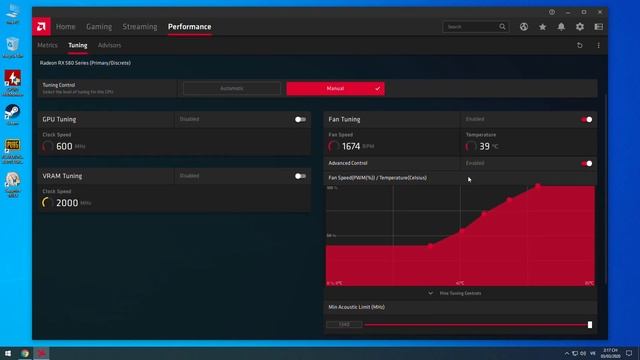Screen dimensions: 640x360
Task: Click the 600 MHz GPU clock value
Action: tap(64, 146)
